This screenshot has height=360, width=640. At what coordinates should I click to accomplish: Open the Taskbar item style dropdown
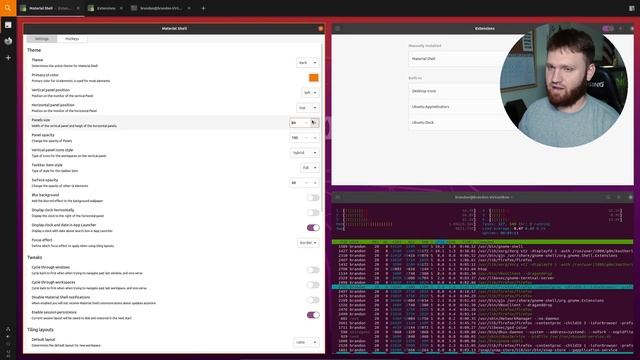[x=310, y=168]
